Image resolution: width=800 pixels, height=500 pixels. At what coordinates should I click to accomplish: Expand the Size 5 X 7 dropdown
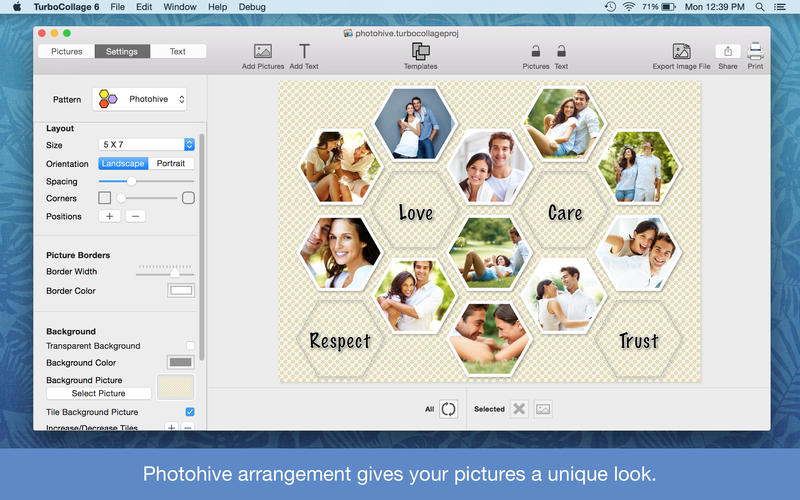pyautogui.click(x=147, y=145)
